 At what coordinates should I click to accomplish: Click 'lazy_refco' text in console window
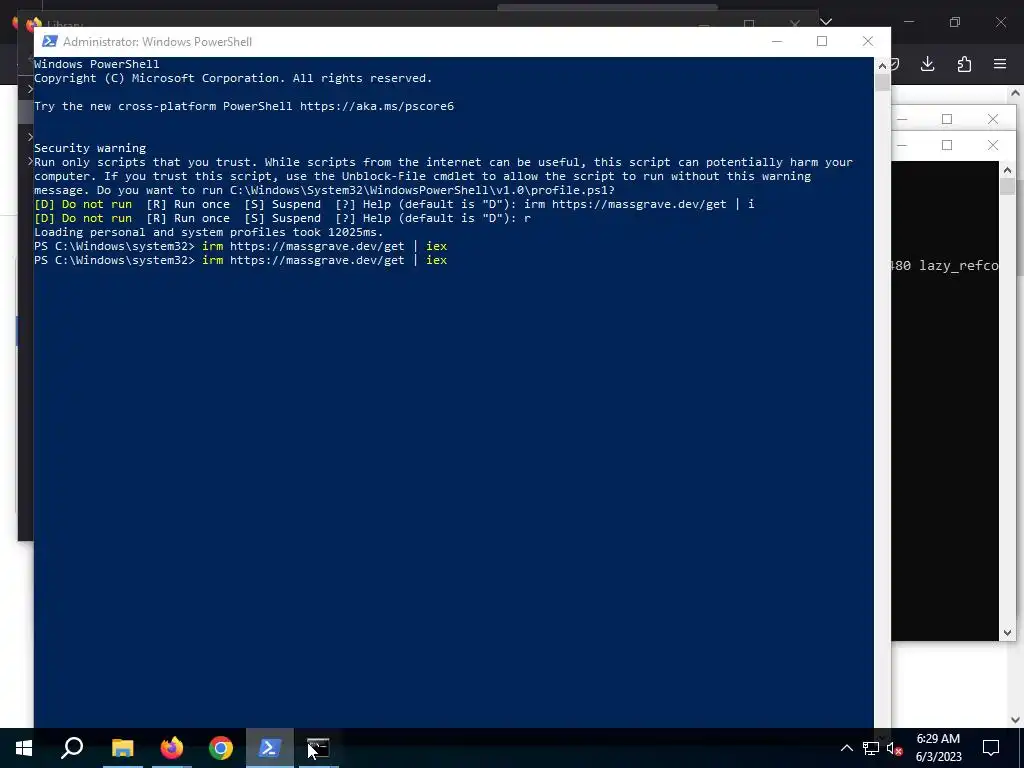959,265
